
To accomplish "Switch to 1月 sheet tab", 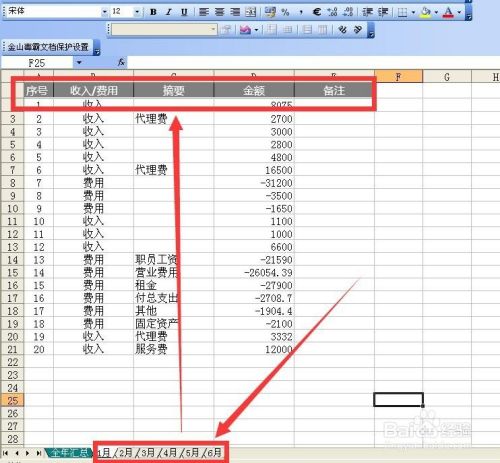I will 104,453.
